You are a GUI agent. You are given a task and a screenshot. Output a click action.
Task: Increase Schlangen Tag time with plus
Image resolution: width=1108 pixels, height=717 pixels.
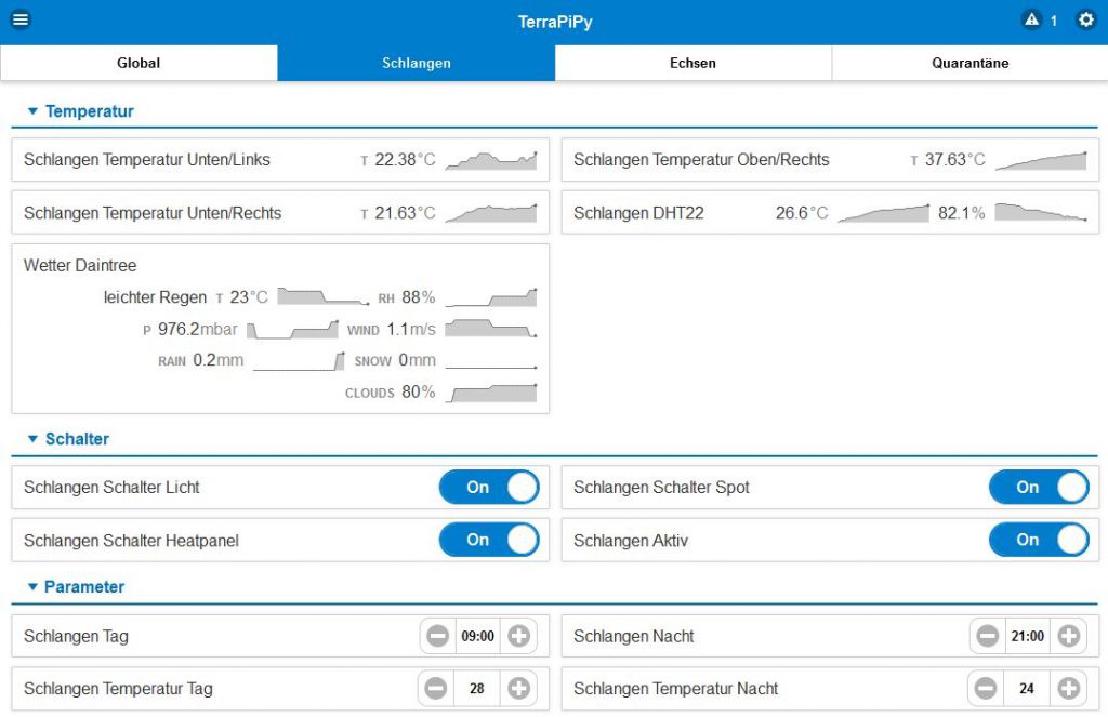point(518,636)
